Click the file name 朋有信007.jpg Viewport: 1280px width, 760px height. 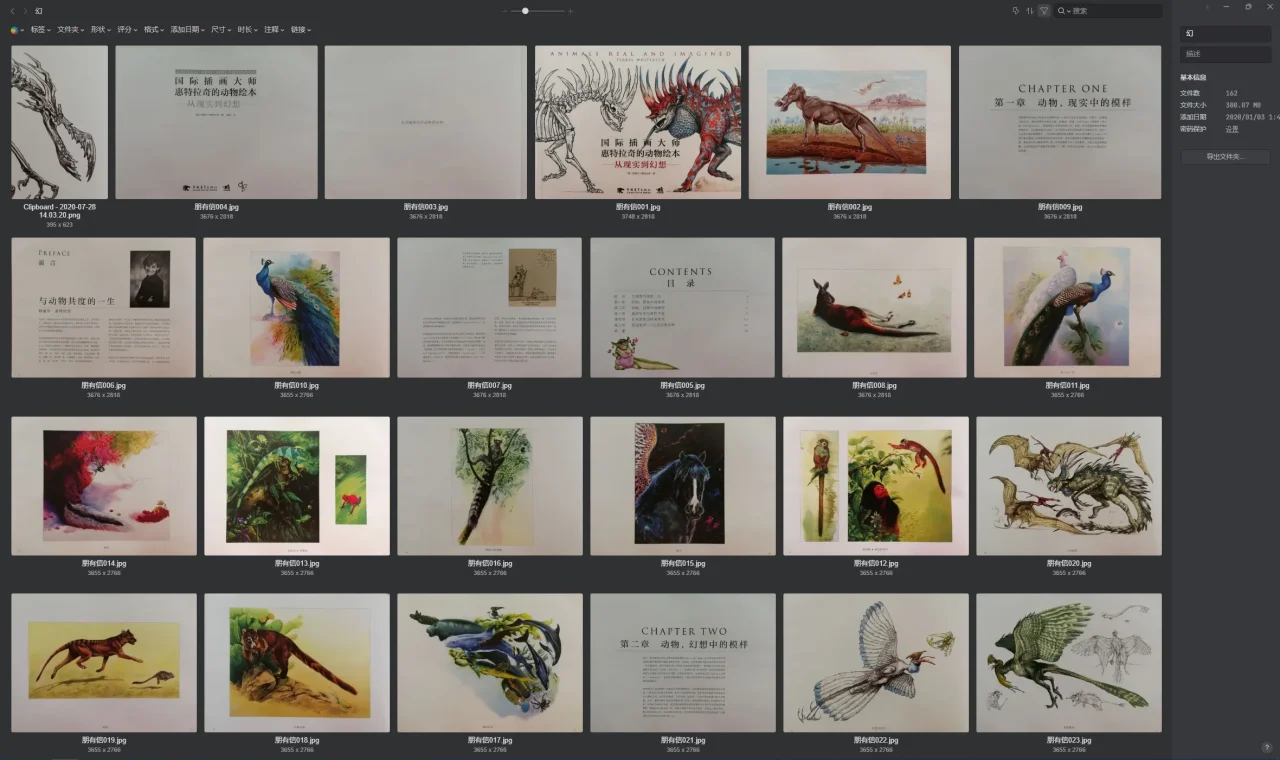[489, 385]
